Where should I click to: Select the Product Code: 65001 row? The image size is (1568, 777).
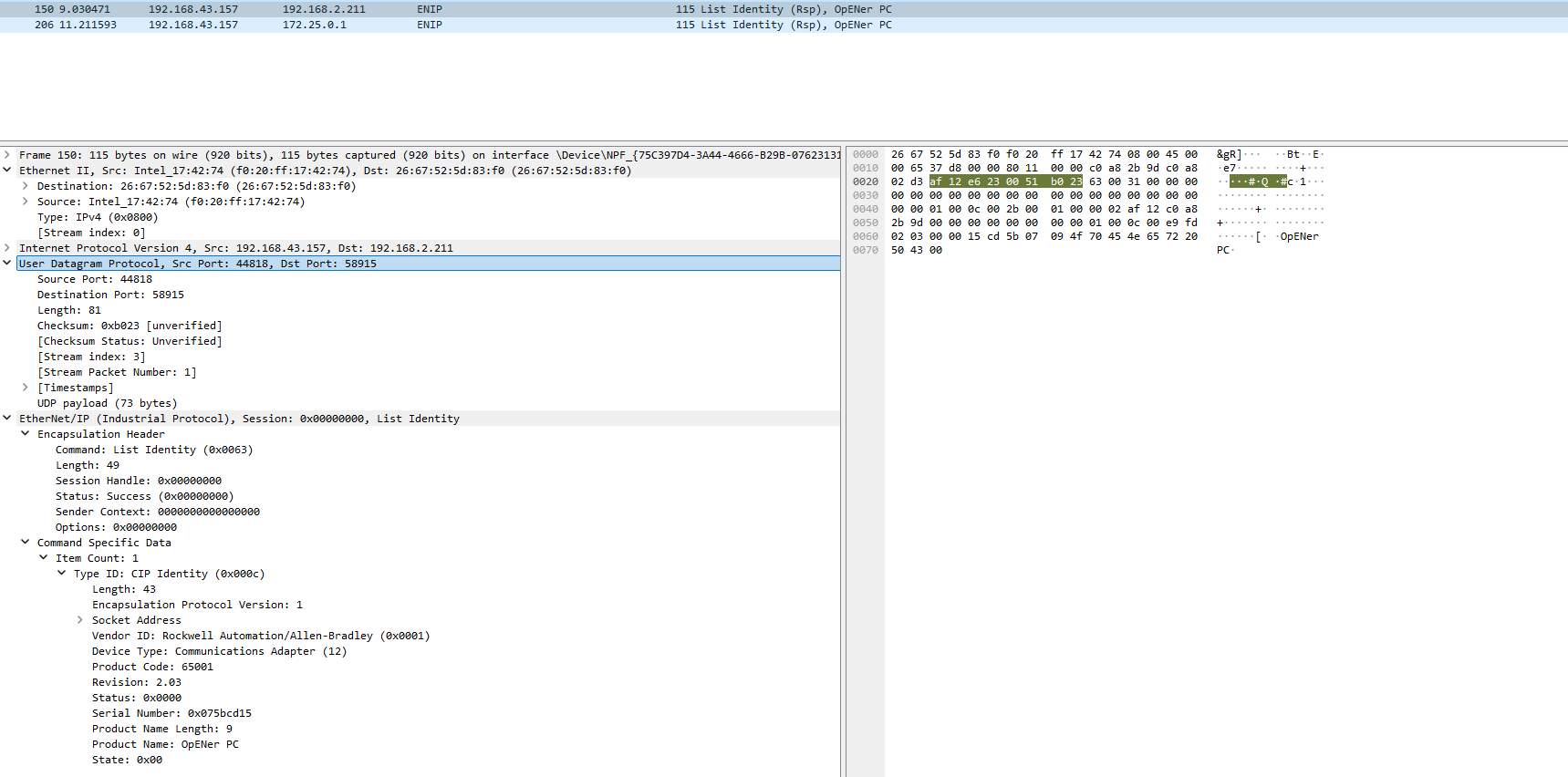[x=152, y=667]
